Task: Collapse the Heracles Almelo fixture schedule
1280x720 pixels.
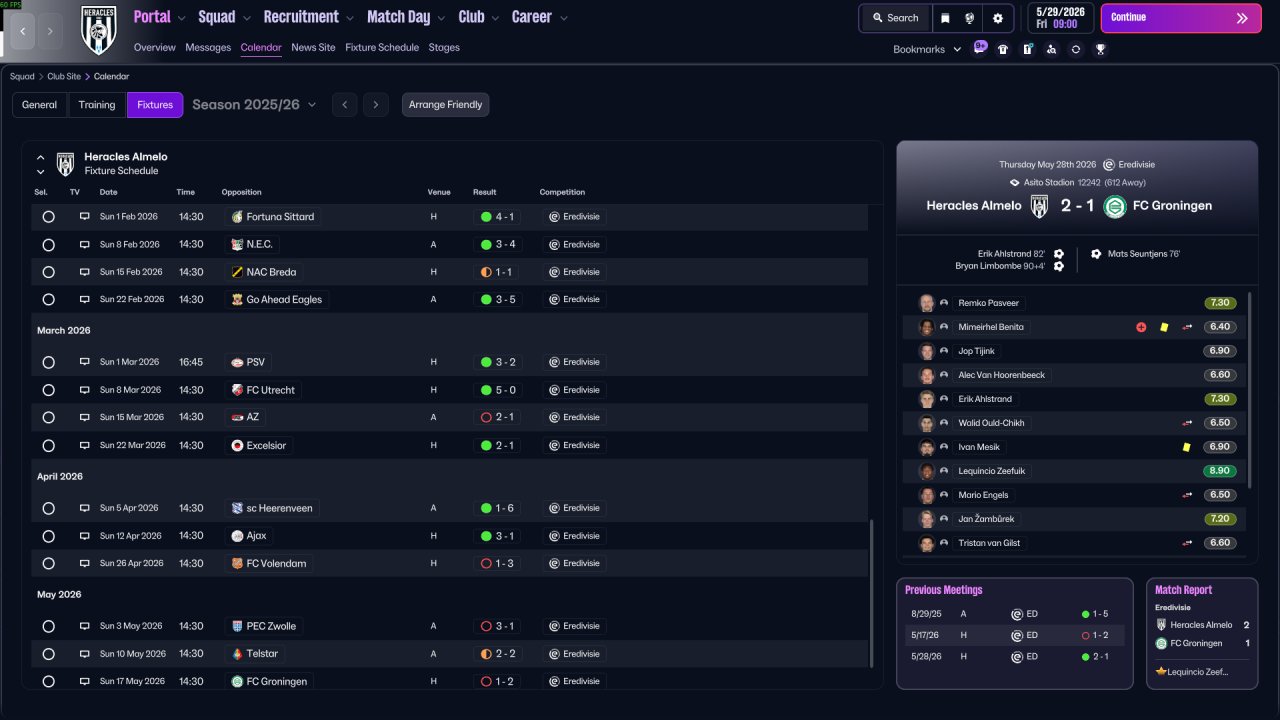Action: point(41,157)
